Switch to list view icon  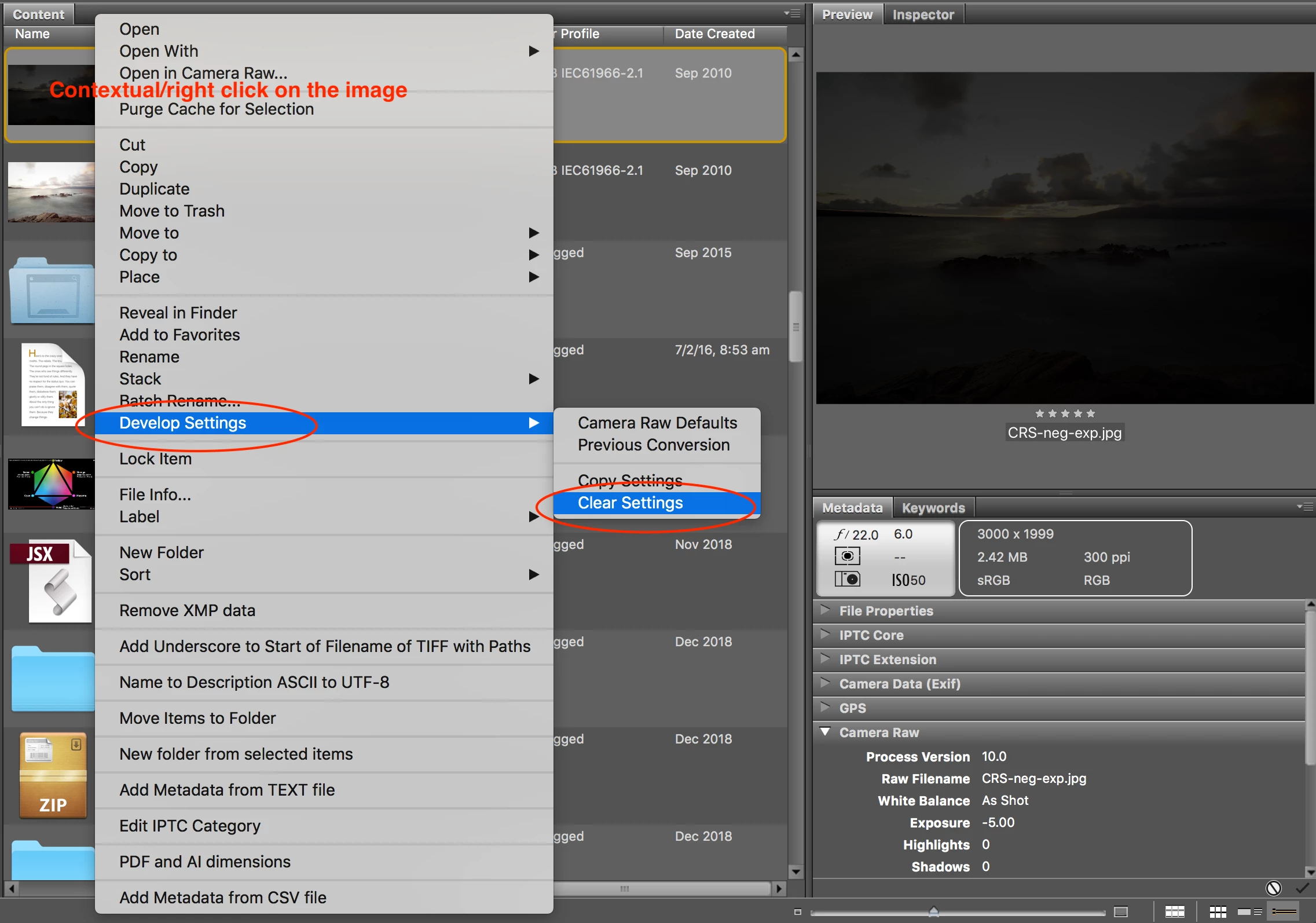[1284, 912]
